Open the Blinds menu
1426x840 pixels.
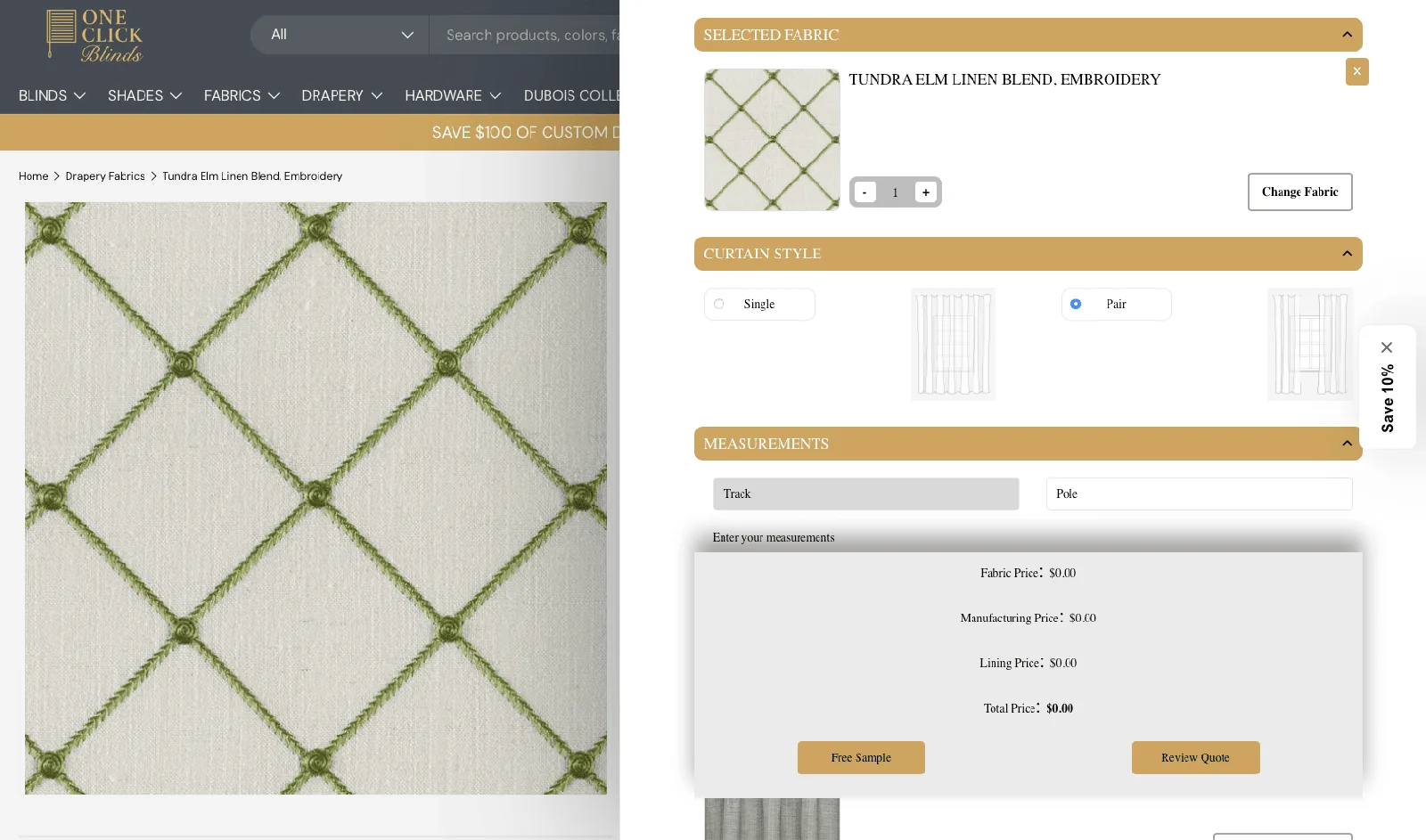52,95
